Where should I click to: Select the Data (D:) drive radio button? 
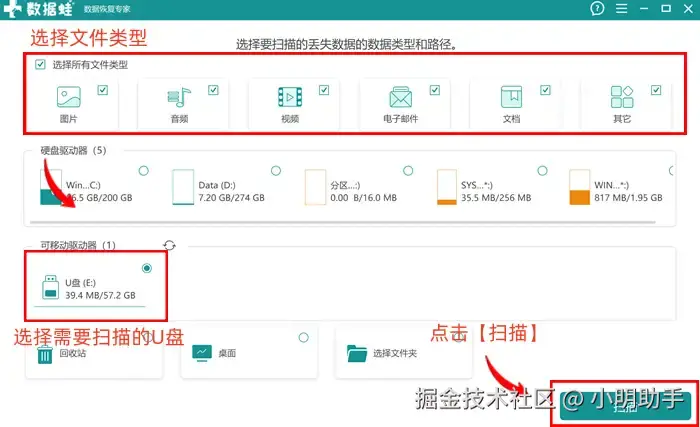[x=276, y=171]
